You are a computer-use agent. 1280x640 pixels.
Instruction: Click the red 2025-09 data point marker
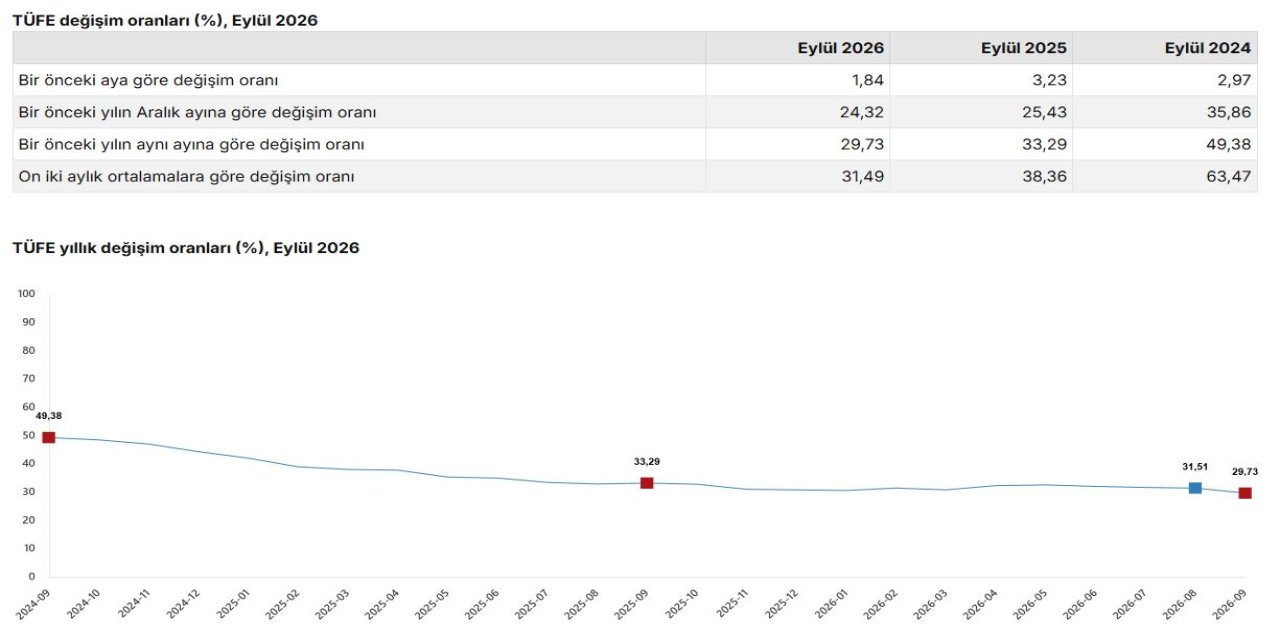pyautogui.click(x=647, y=483)
